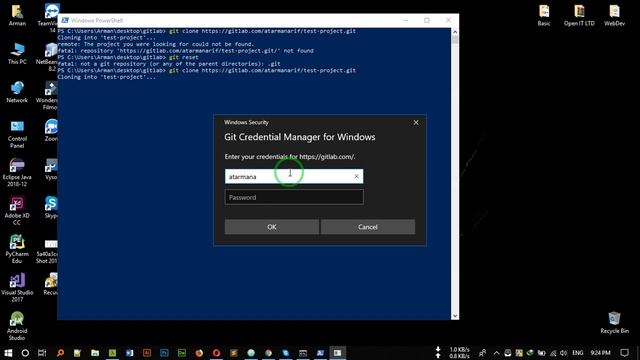Click PowerShell scrollbar up arrow
This screenshot has height=360, width=640.
point(455,32)
